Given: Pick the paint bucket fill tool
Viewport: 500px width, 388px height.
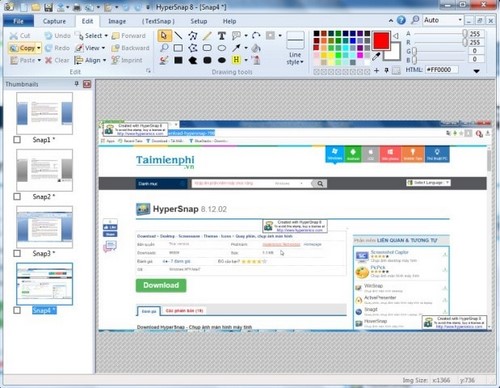Looking at the screenshot, I should pyautogui.click(x=256, y=48).
